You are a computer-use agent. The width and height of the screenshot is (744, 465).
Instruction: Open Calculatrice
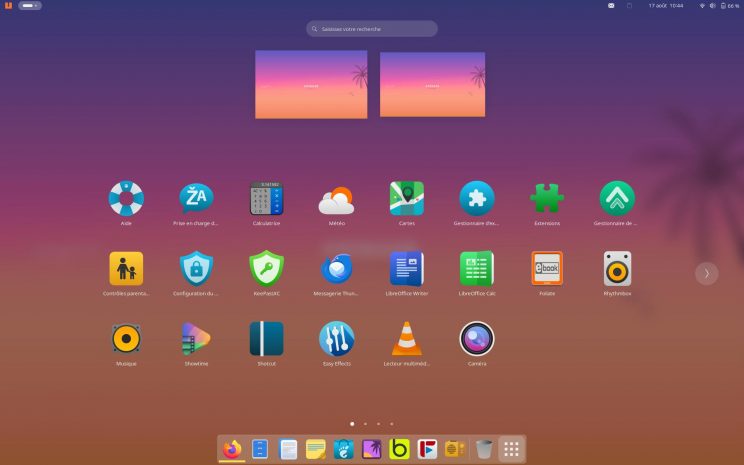(266, 198)
